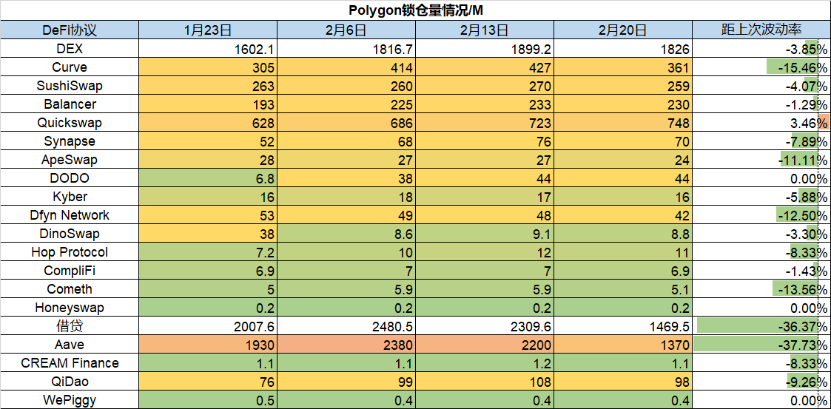Click the Dfyn Network row label
831x409 pixels.
coord(69,215)
